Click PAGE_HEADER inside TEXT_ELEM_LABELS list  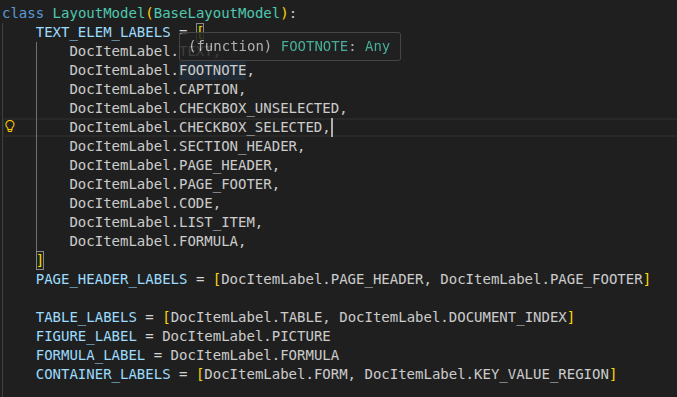tap(225, 165)
